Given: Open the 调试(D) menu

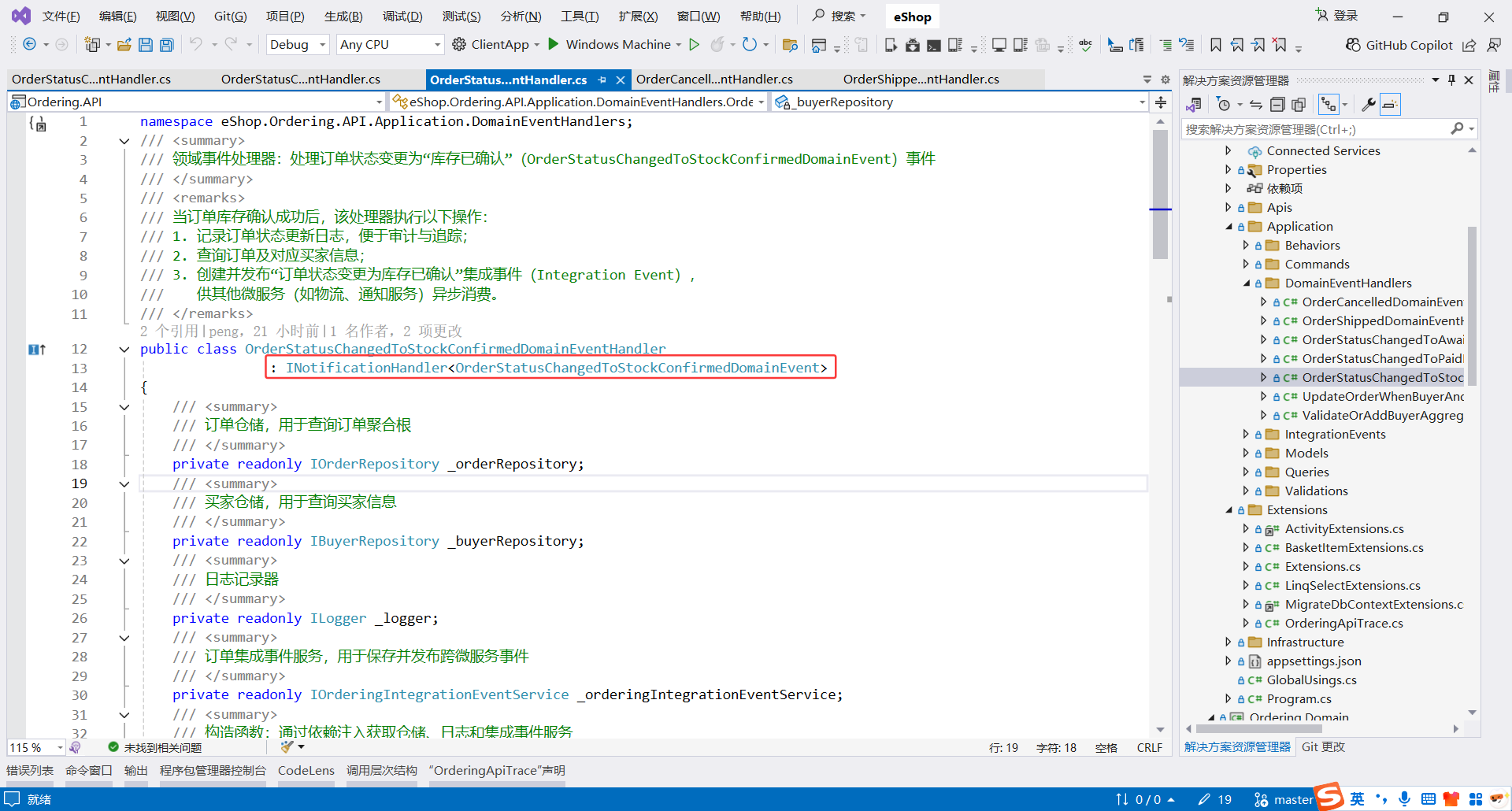Looking at the screenshot, I should tap(402, 17).
